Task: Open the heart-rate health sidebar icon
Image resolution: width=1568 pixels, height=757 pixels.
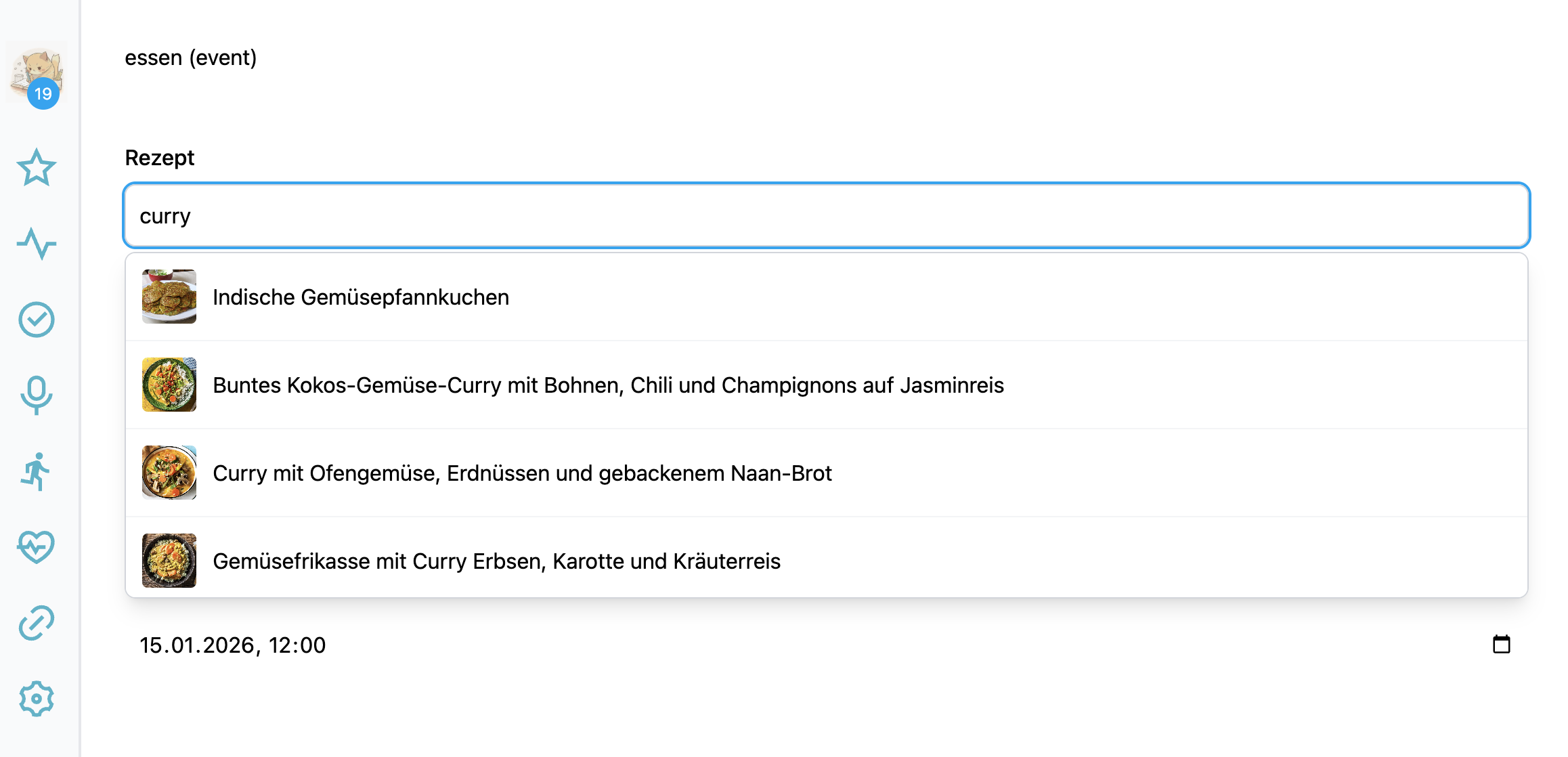Action: 37,547
